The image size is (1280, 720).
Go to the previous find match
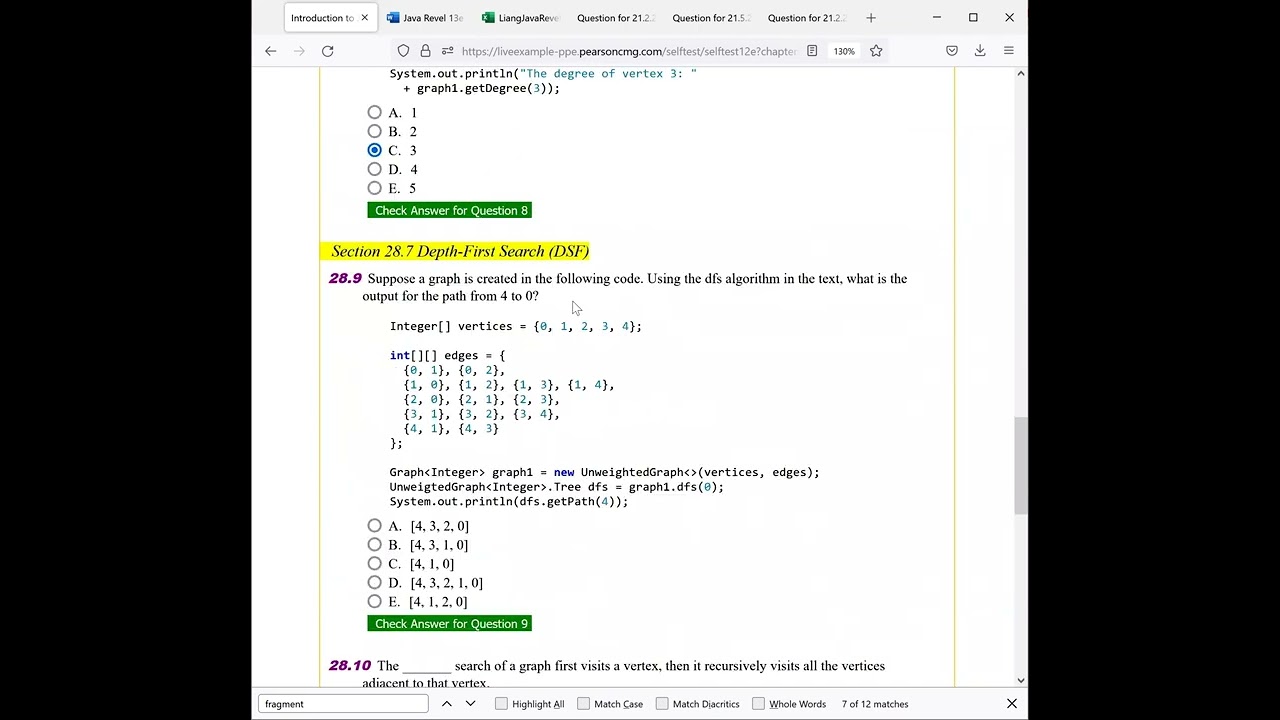click(447, 704)
